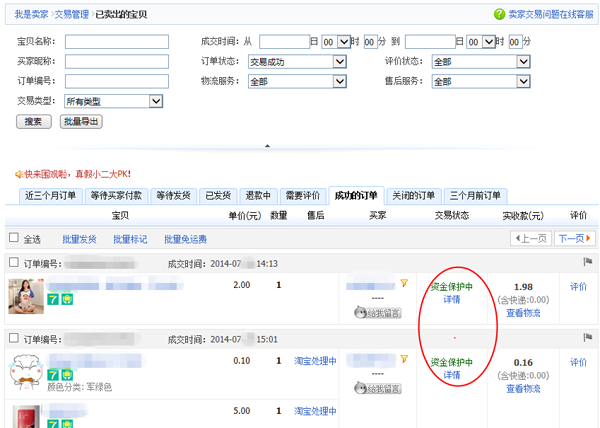Open the 售后服务 dropdown
The height and width of the screenshot is (428, 600).
click(x=481, y=81)
